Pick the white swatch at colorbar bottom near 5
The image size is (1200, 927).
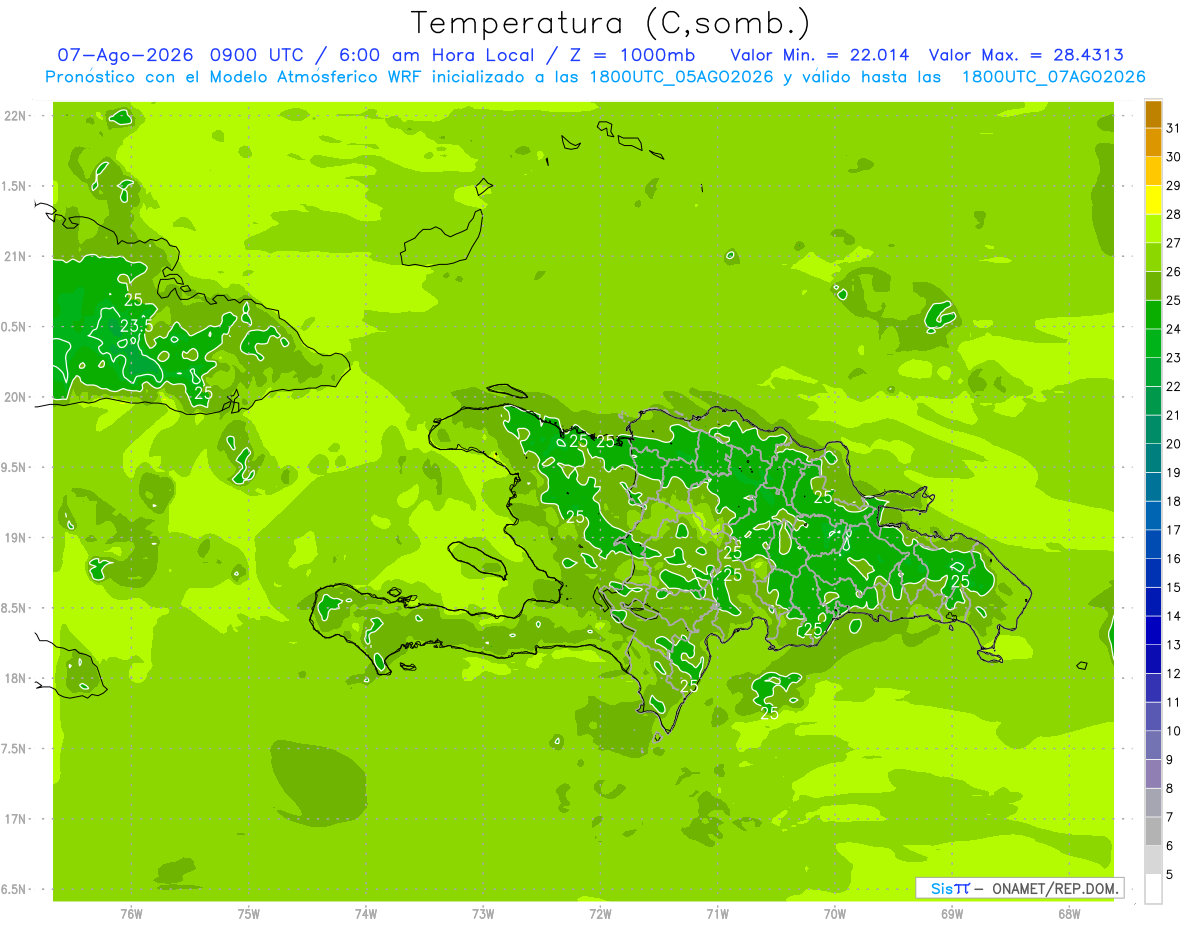click(x=1153, y=889)
